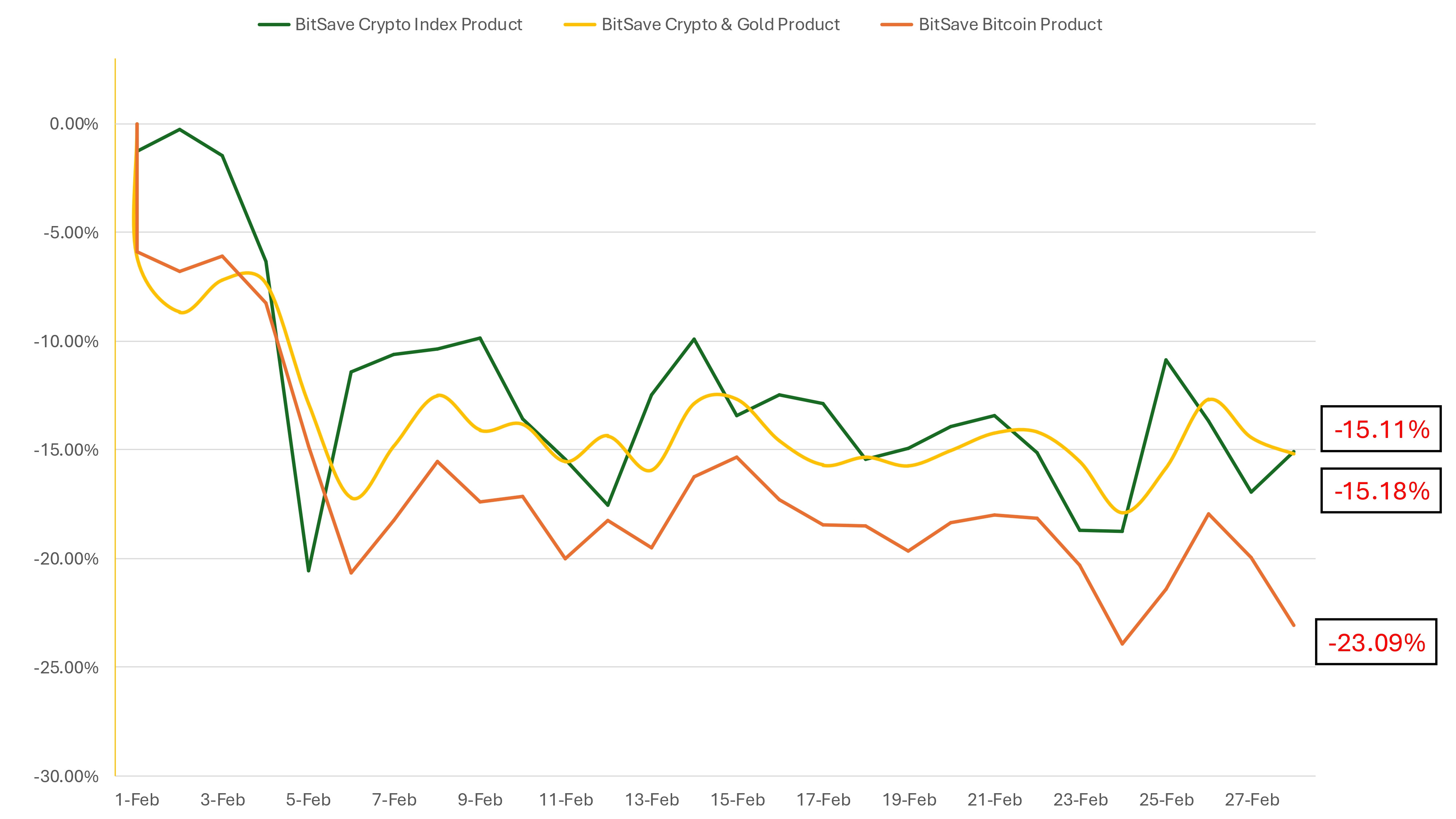This screenshot has width=1456, height=819.
Task: Select the -15.18% data label box
Action: point(1381,491)
